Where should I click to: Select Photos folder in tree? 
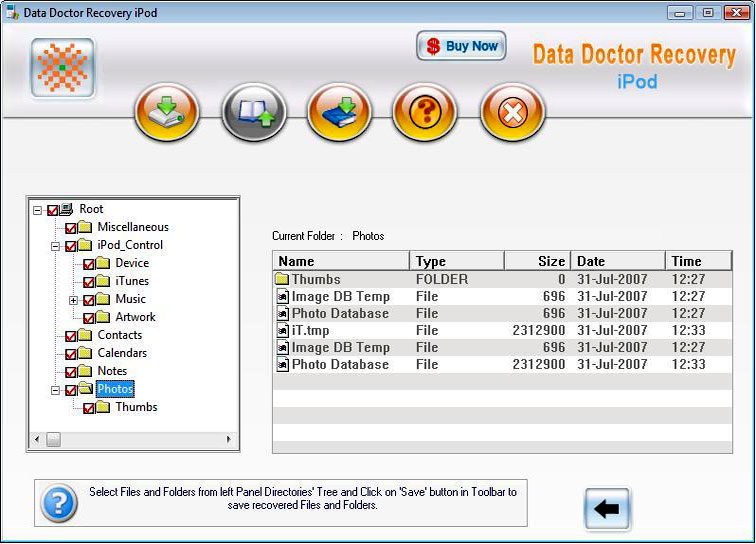tap(115, 389)
